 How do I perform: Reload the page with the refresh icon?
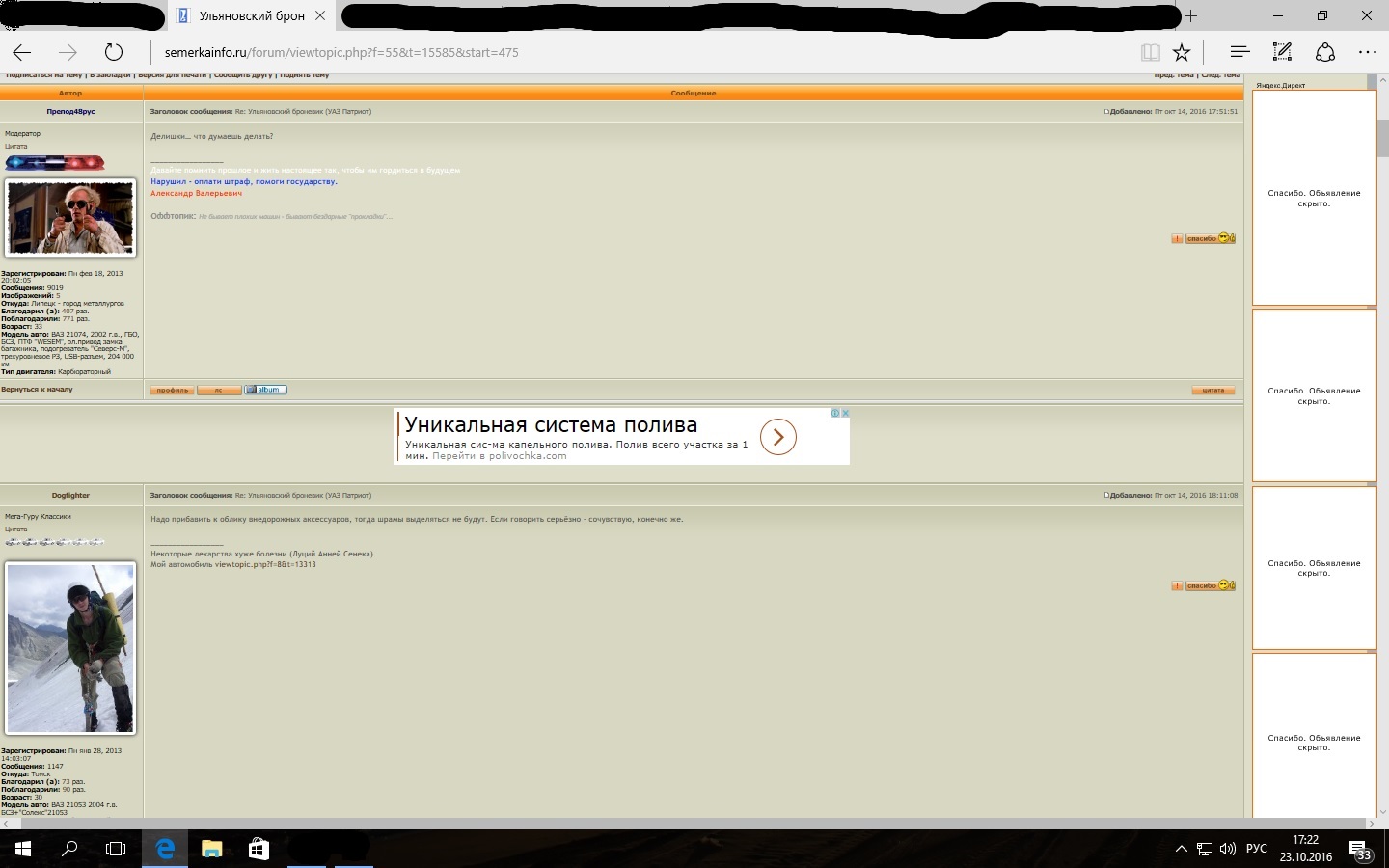[x=114, y=52]
